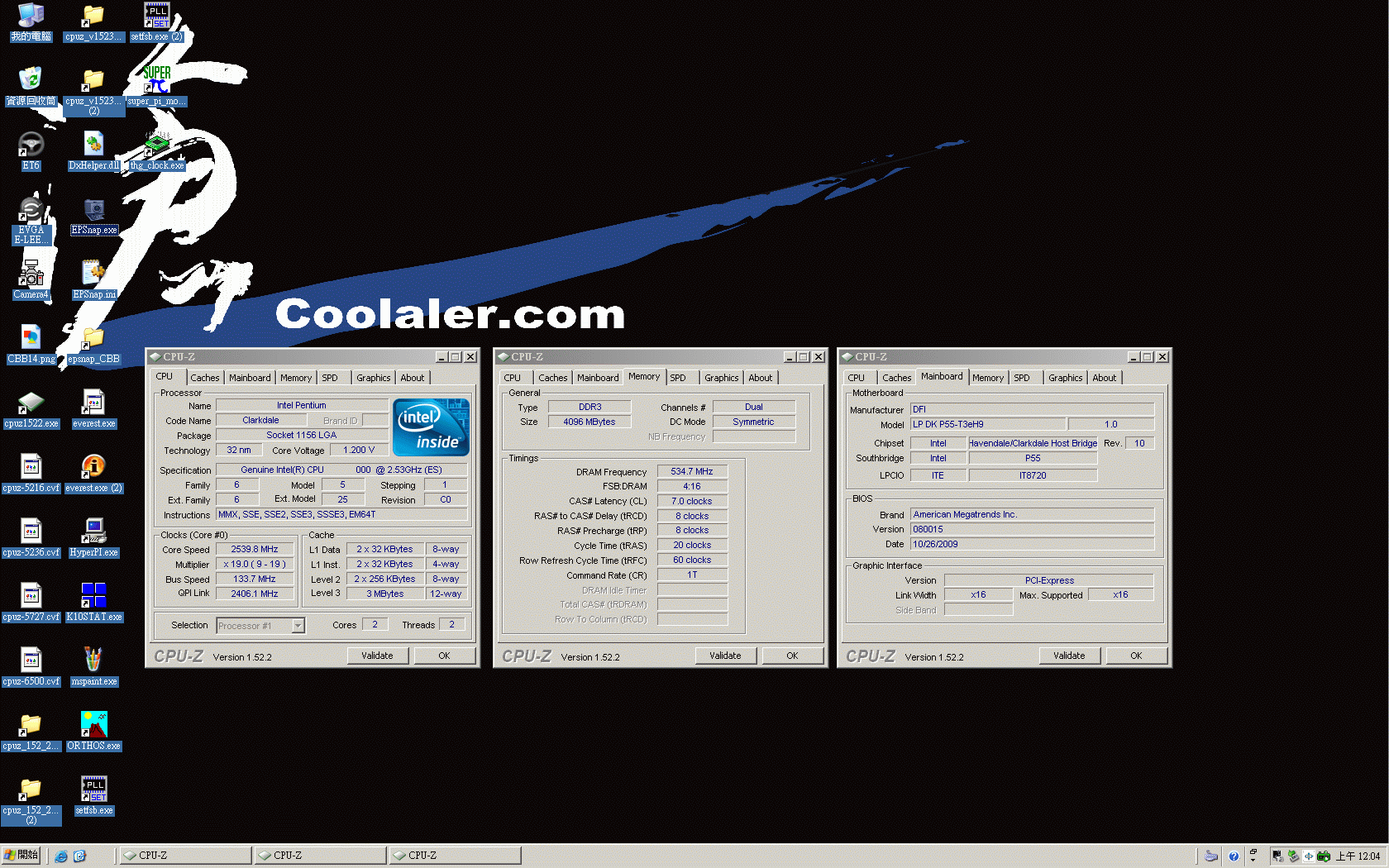Screen dimensions: 1389x868
Task: Open the Recycle Bin desktop icon
Action: coord(31,87)
